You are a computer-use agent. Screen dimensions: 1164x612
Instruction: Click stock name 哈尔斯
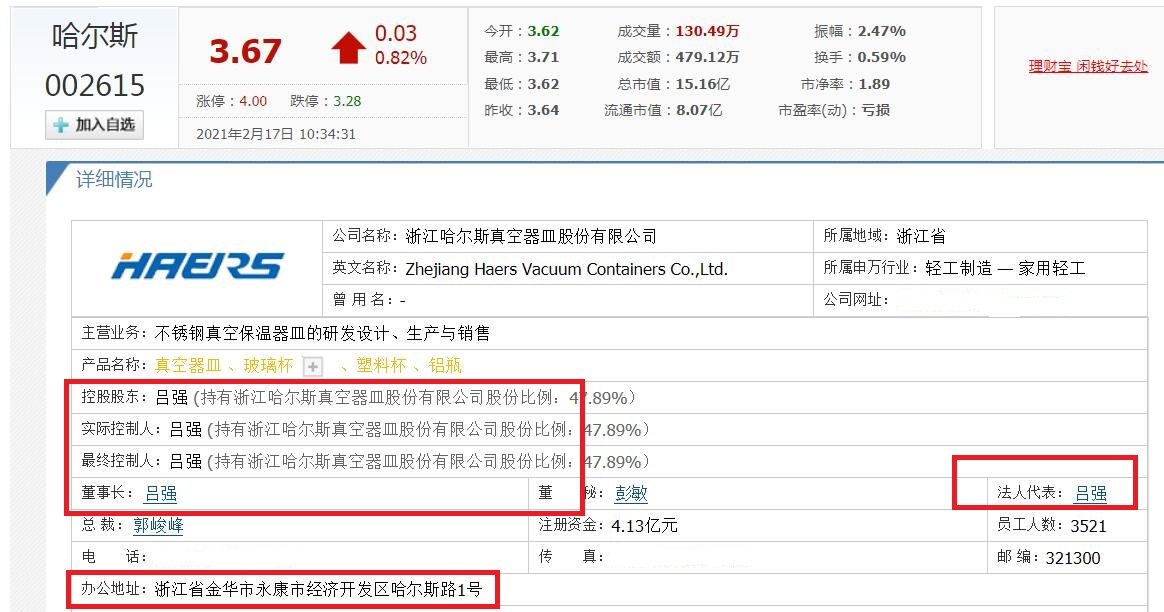95,36
